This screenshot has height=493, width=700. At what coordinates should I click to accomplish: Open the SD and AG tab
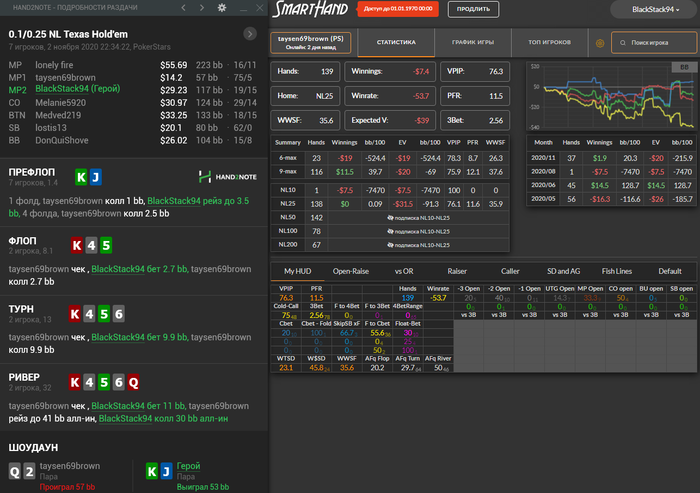563,271
